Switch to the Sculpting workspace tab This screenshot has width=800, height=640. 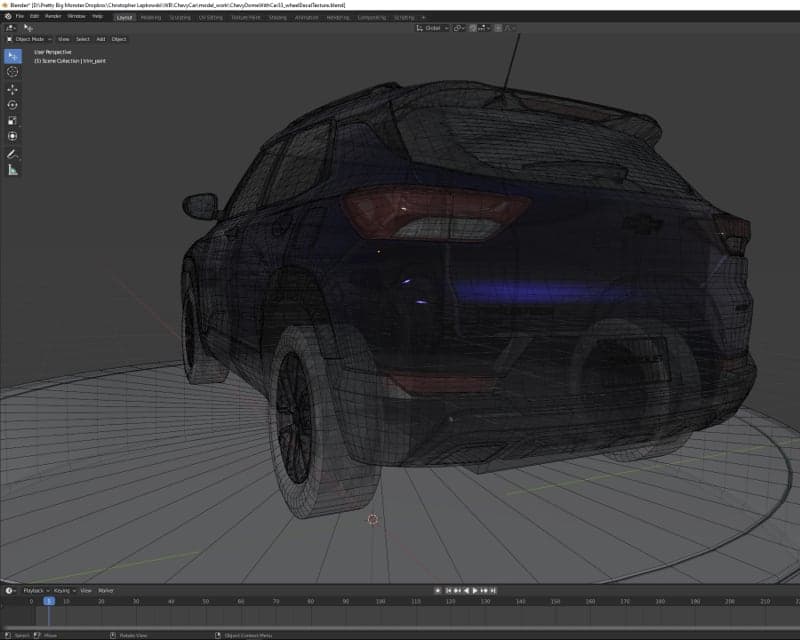click(x=180, y=17)
